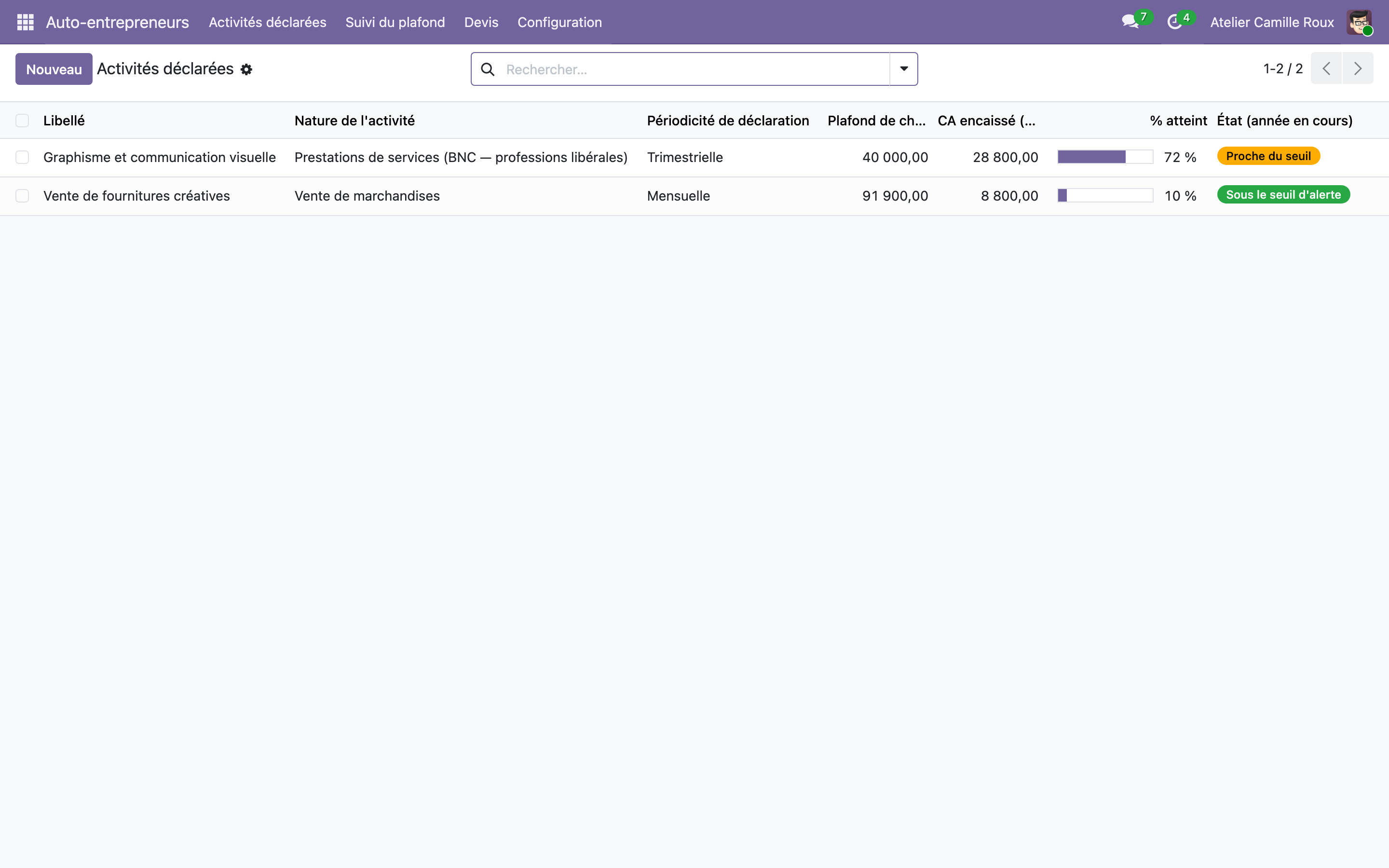Viewport: 1389px width, 868px height.
Task: Click the 10 % percentage text
Action: click(1180, 196)
